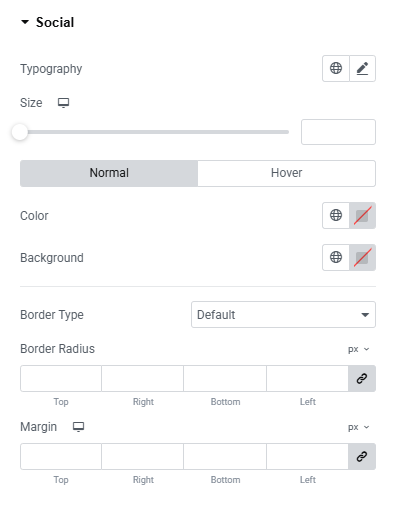Select the Normal tab
The height and width of the screenshot is (524, 394).
point(109,173)
